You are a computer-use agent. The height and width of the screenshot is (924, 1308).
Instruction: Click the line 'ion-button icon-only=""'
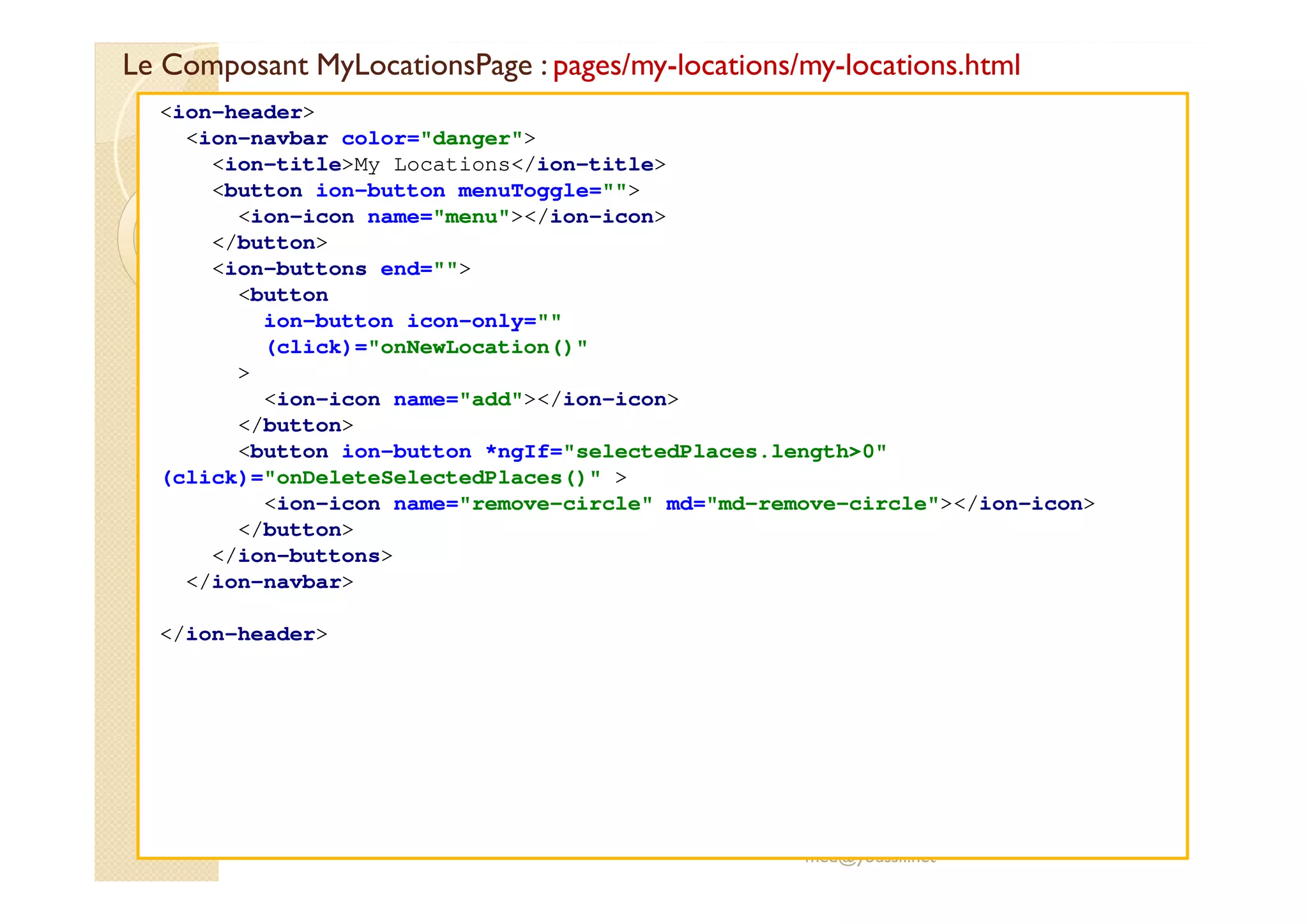(413, 321)
